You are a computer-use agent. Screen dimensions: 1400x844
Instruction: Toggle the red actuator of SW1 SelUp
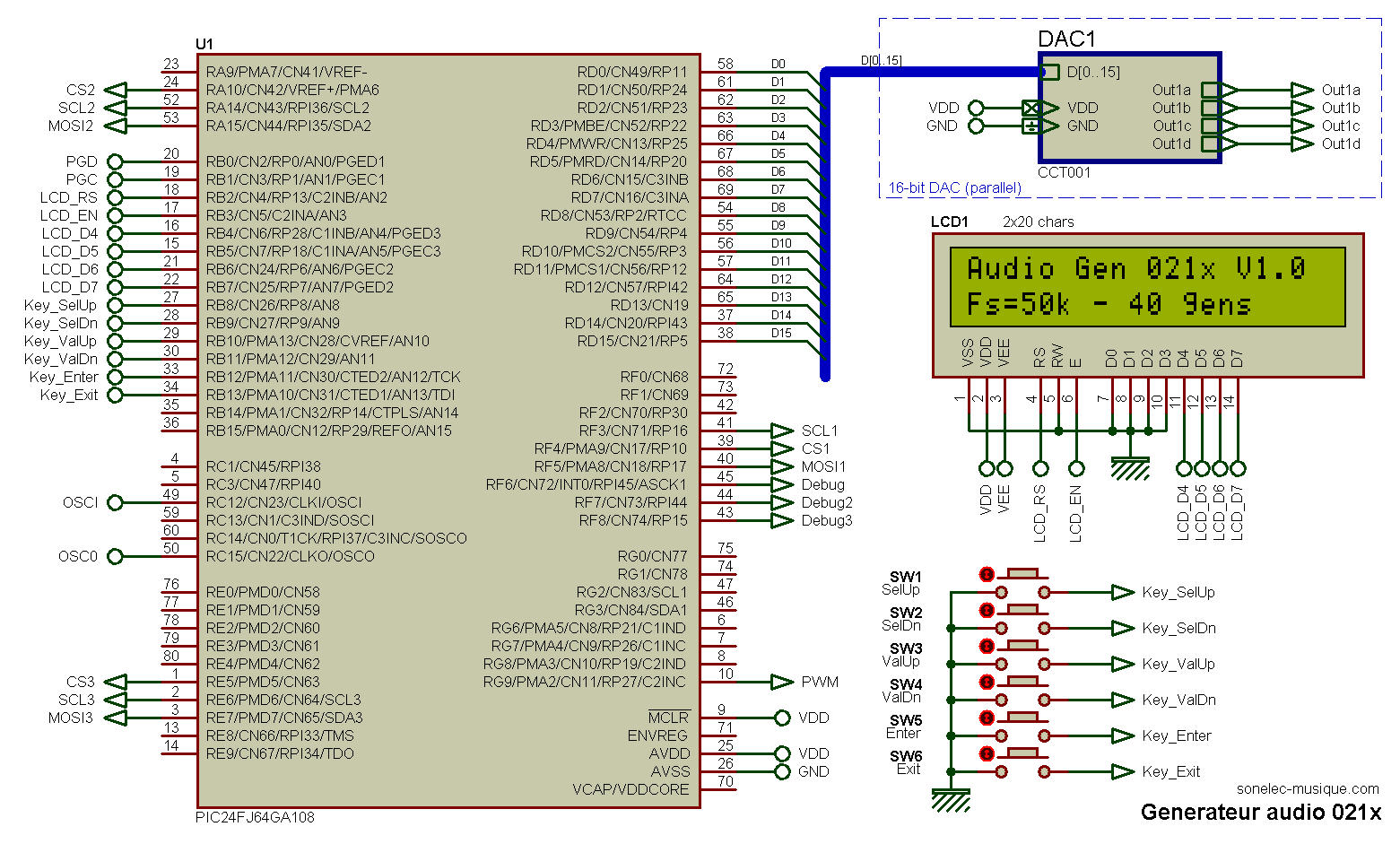coord(987,574)
